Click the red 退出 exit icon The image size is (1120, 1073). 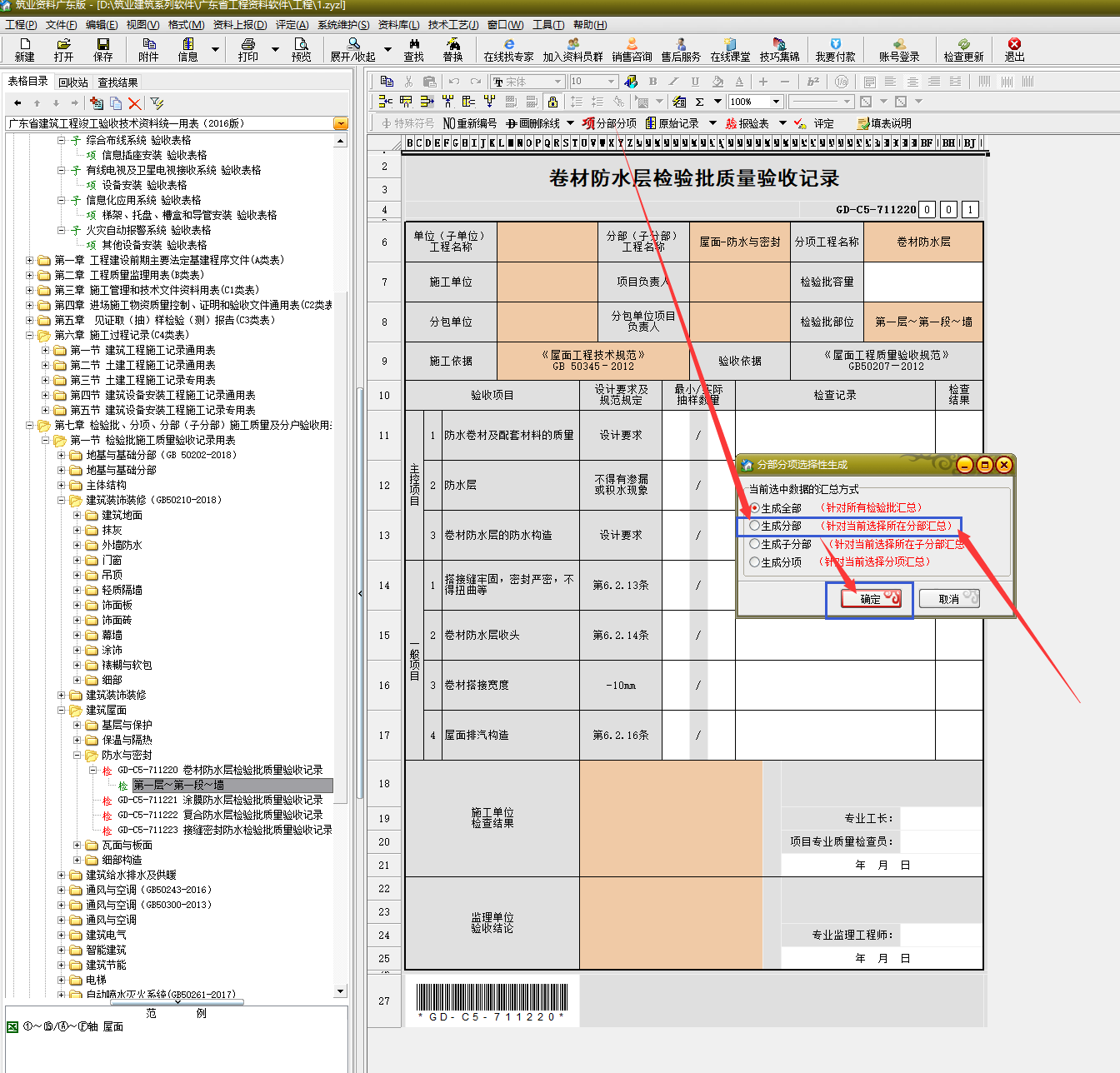pyautogui.click(x=1014, y=50)
